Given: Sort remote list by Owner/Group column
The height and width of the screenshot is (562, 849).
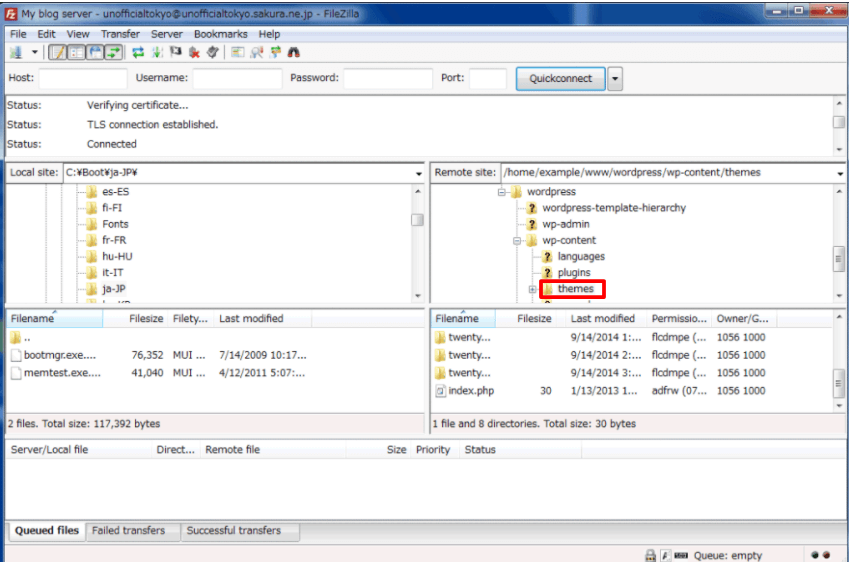Looking at the screenshot, I should [x=744, y=318].
